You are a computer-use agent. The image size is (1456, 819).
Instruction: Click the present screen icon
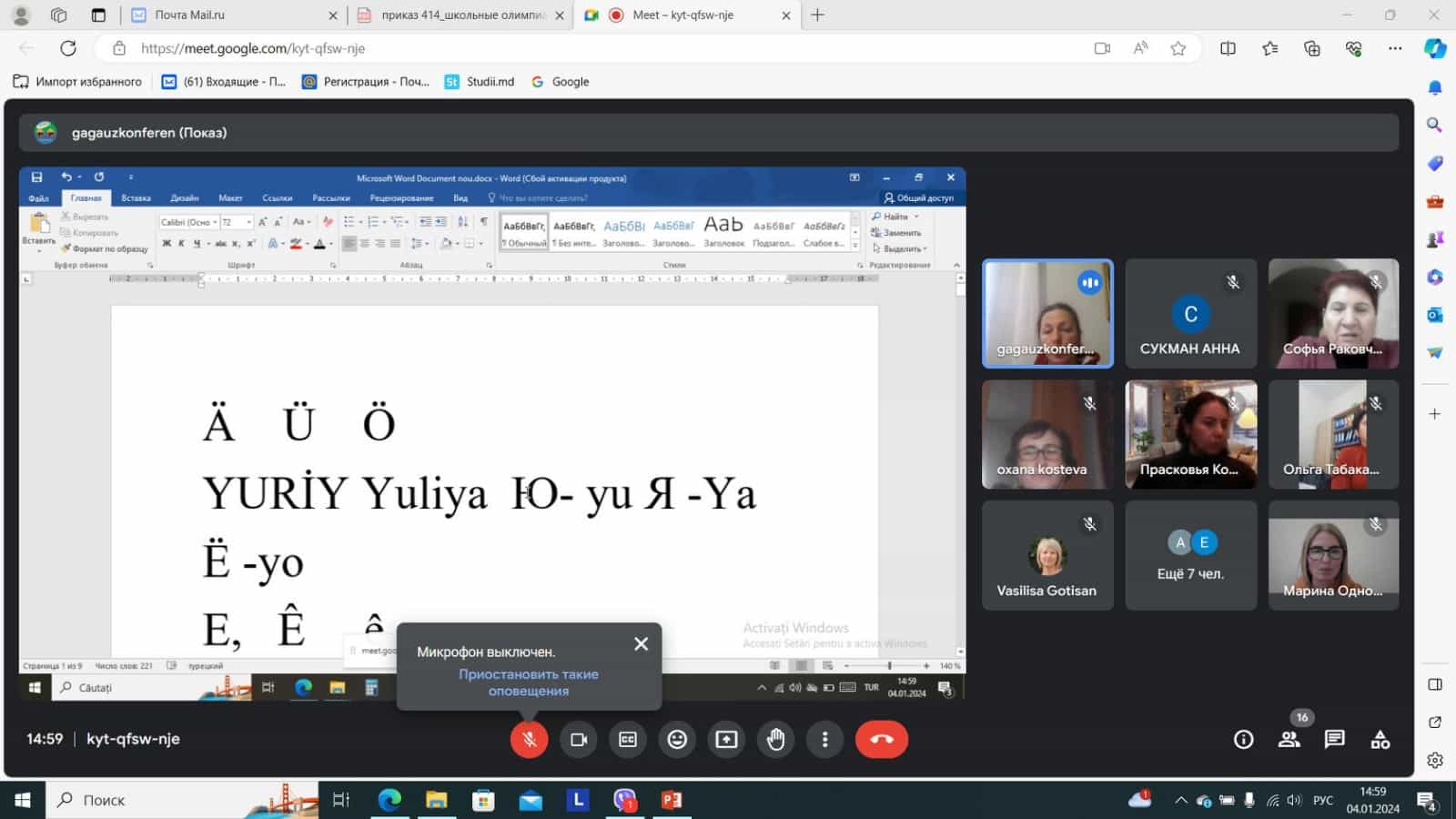pyautogui.click(x=726, y=740)
